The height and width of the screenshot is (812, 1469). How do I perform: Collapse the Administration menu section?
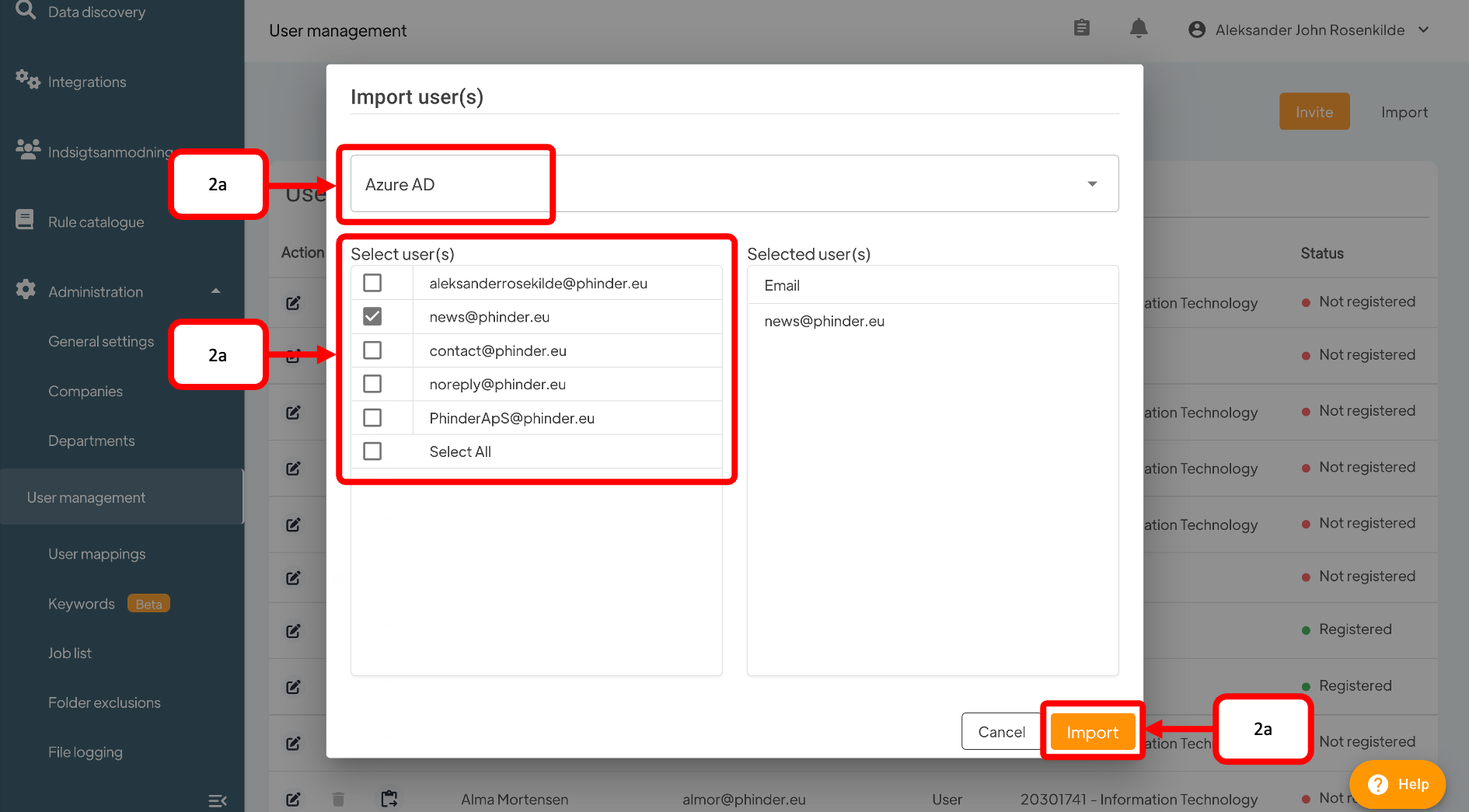pos(215,291)
